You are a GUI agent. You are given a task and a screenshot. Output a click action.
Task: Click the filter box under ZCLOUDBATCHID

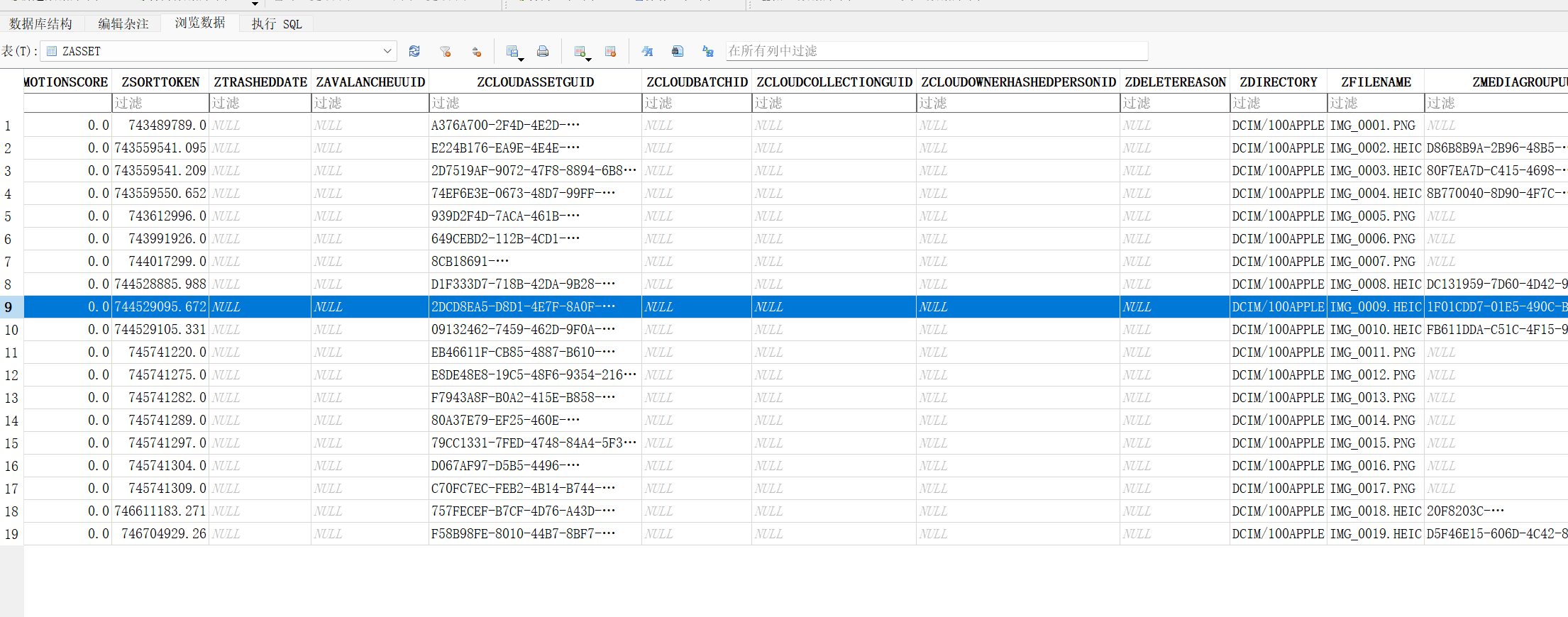tap(697, 103)
